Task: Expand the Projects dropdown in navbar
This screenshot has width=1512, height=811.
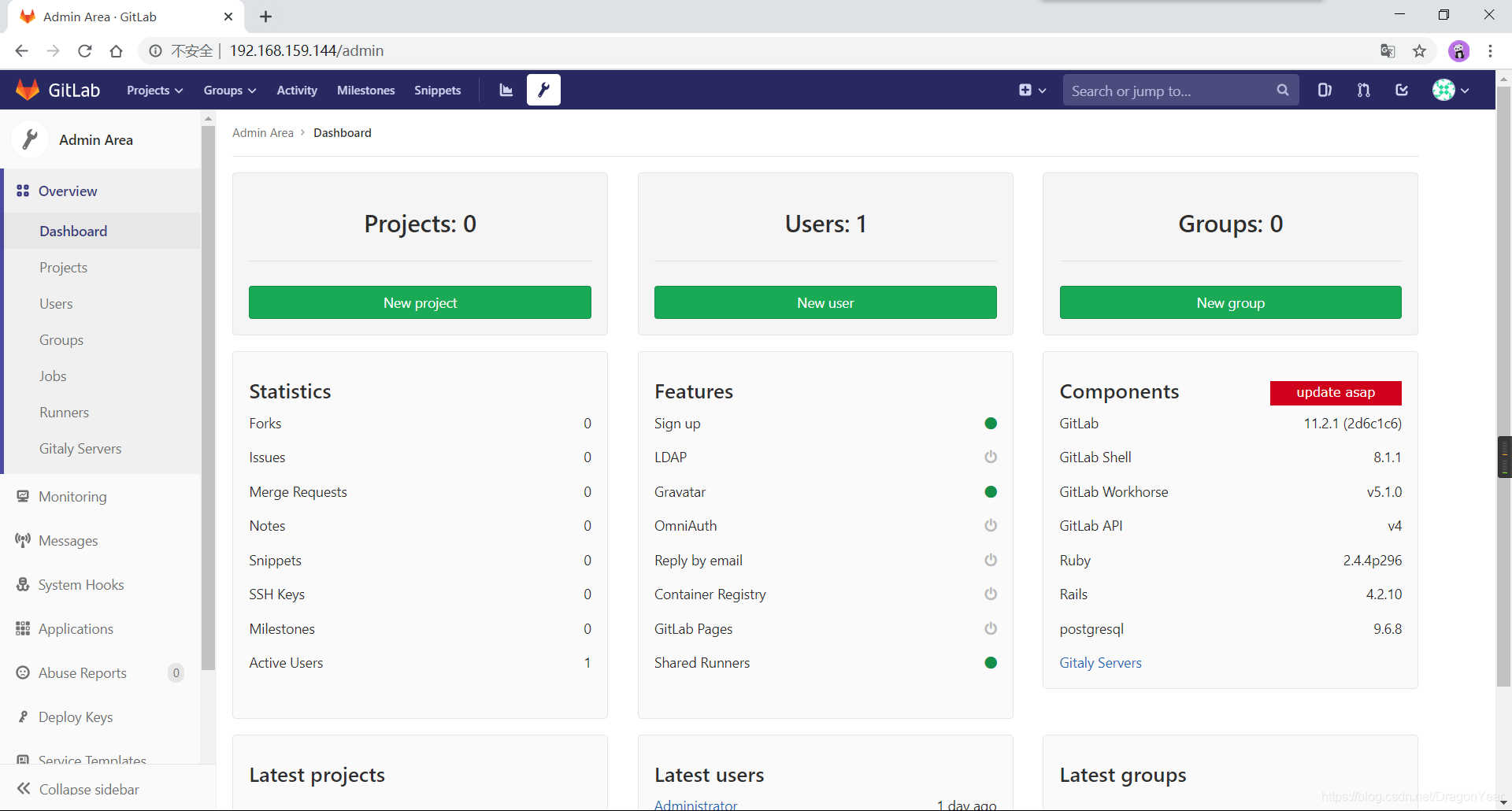Action: [x=155, y=90]
